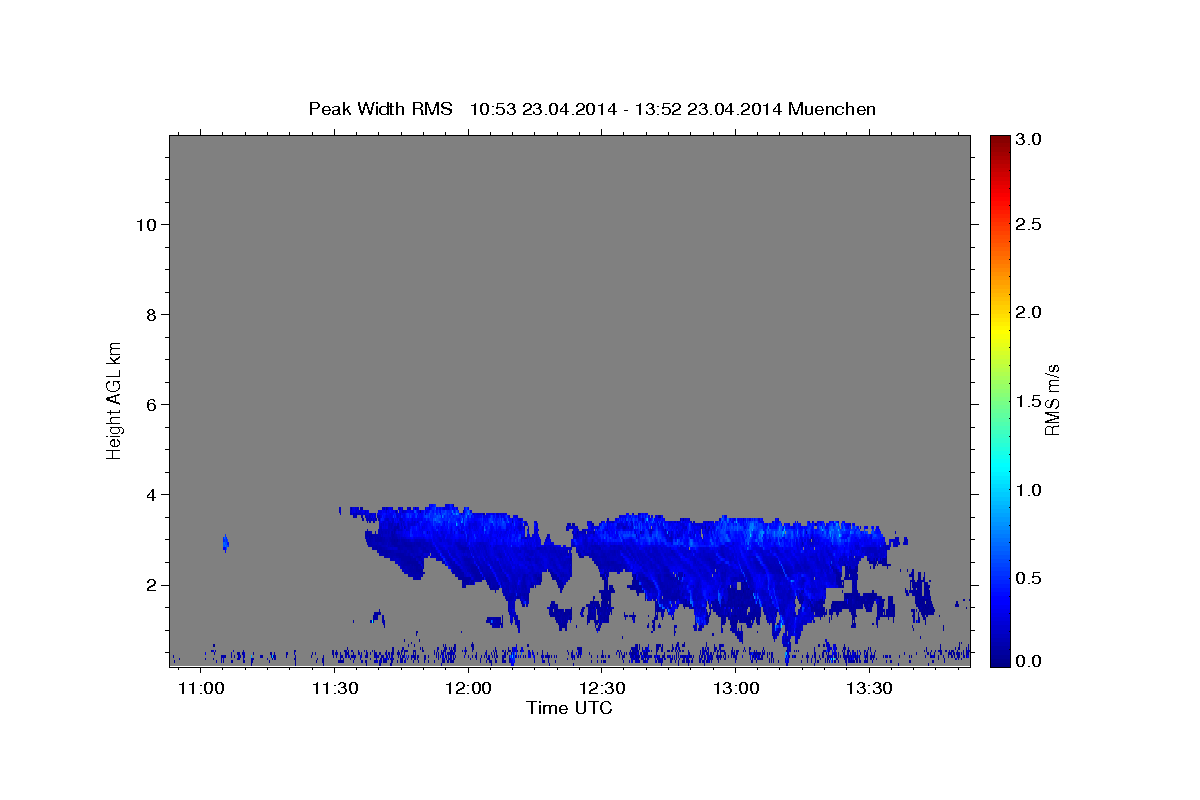Click the plot title 'Peak Width RMS'
Screen dimensions: 1200x800
click(380, 109)
